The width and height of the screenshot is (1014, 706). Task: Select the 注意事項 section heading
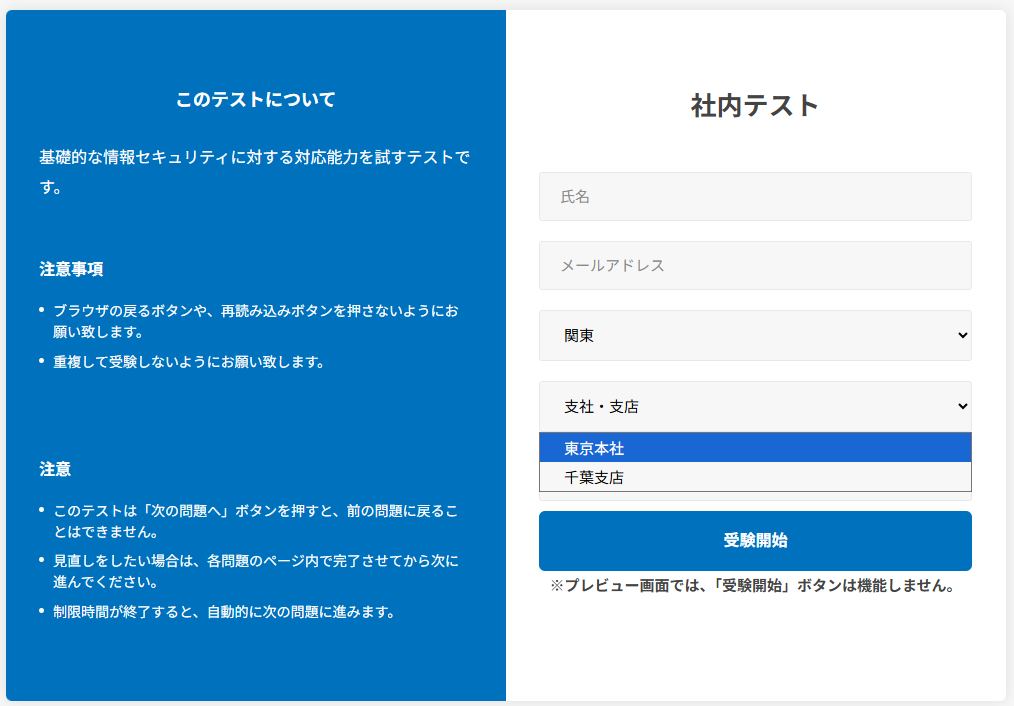coord(71,269)
